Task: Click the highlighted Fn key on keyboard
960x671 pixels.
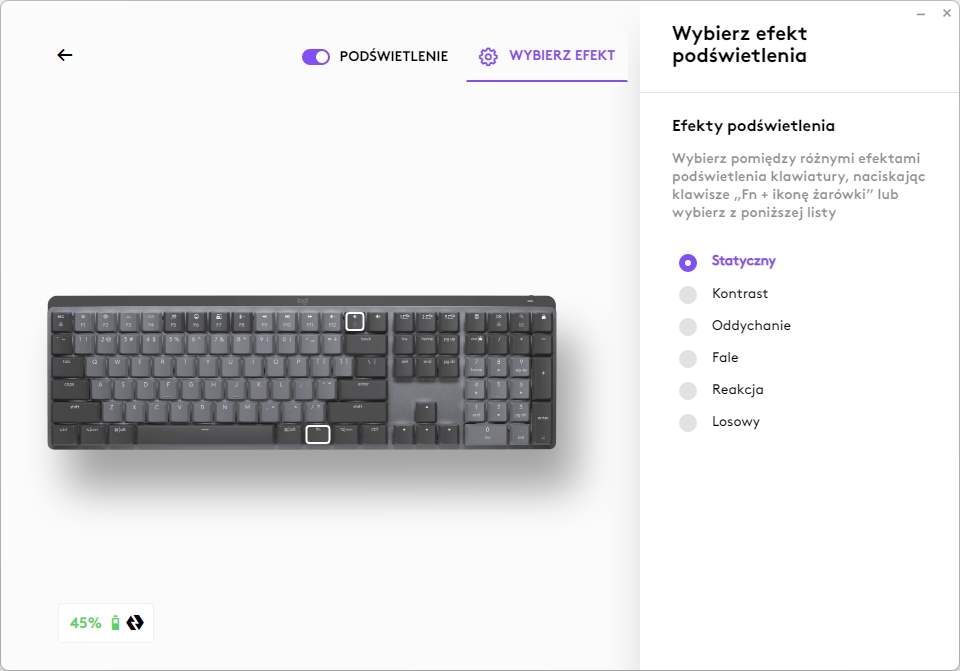Action: click(317, 434)
